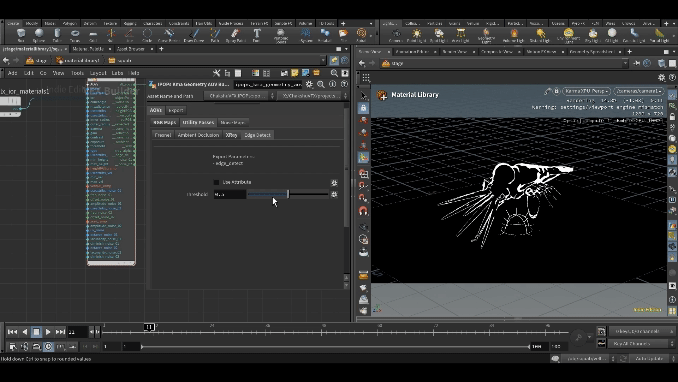Select the Spray Paint shelf tool
678x382 pixels.
[x=236, y=35]
